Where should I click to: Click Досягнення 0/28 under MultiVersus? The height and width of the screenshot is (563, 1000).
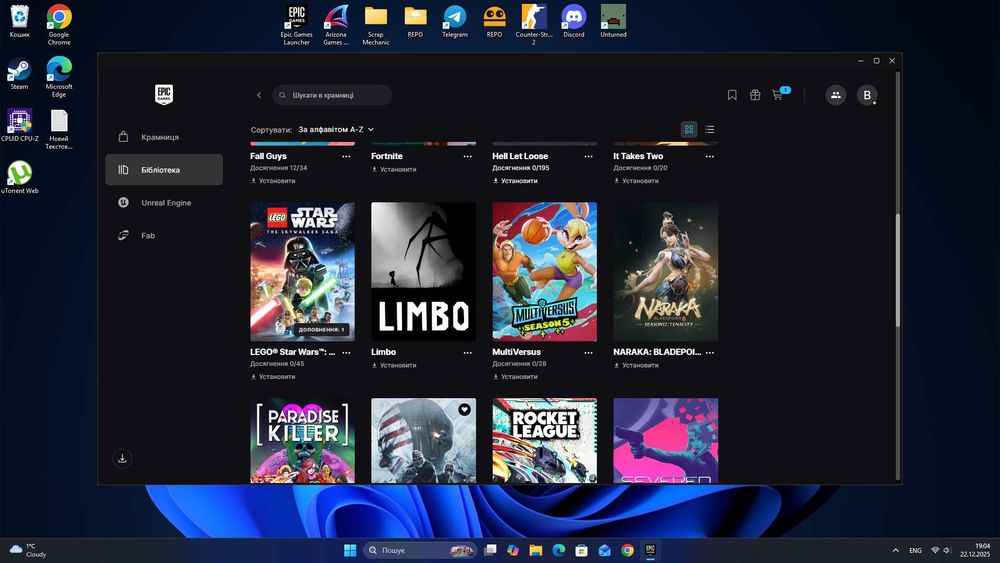tap(519, 364)
